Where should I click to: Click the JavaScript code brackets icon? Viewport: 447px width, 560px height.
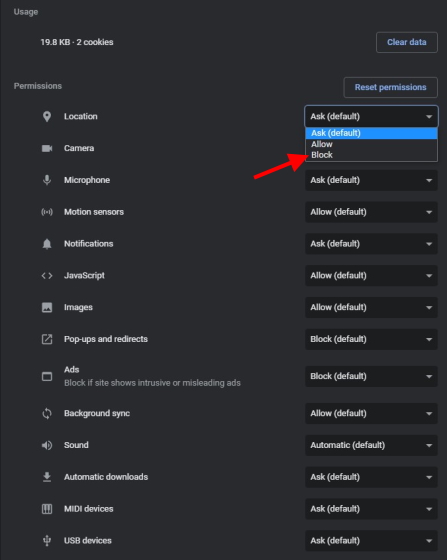[47, 276]
